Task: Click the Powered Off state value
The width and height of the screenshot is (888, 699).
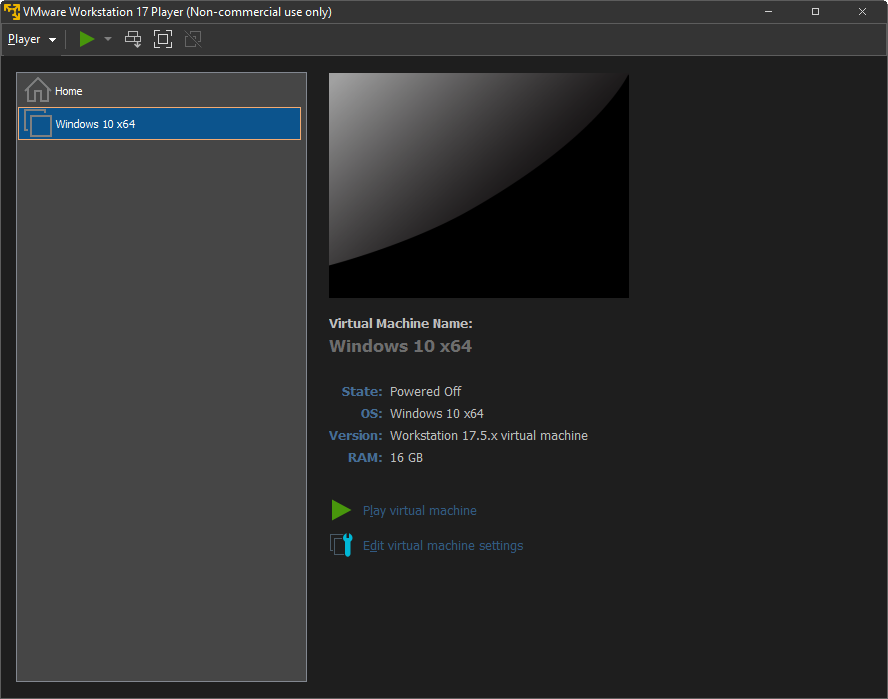Action: coord(425,391)
